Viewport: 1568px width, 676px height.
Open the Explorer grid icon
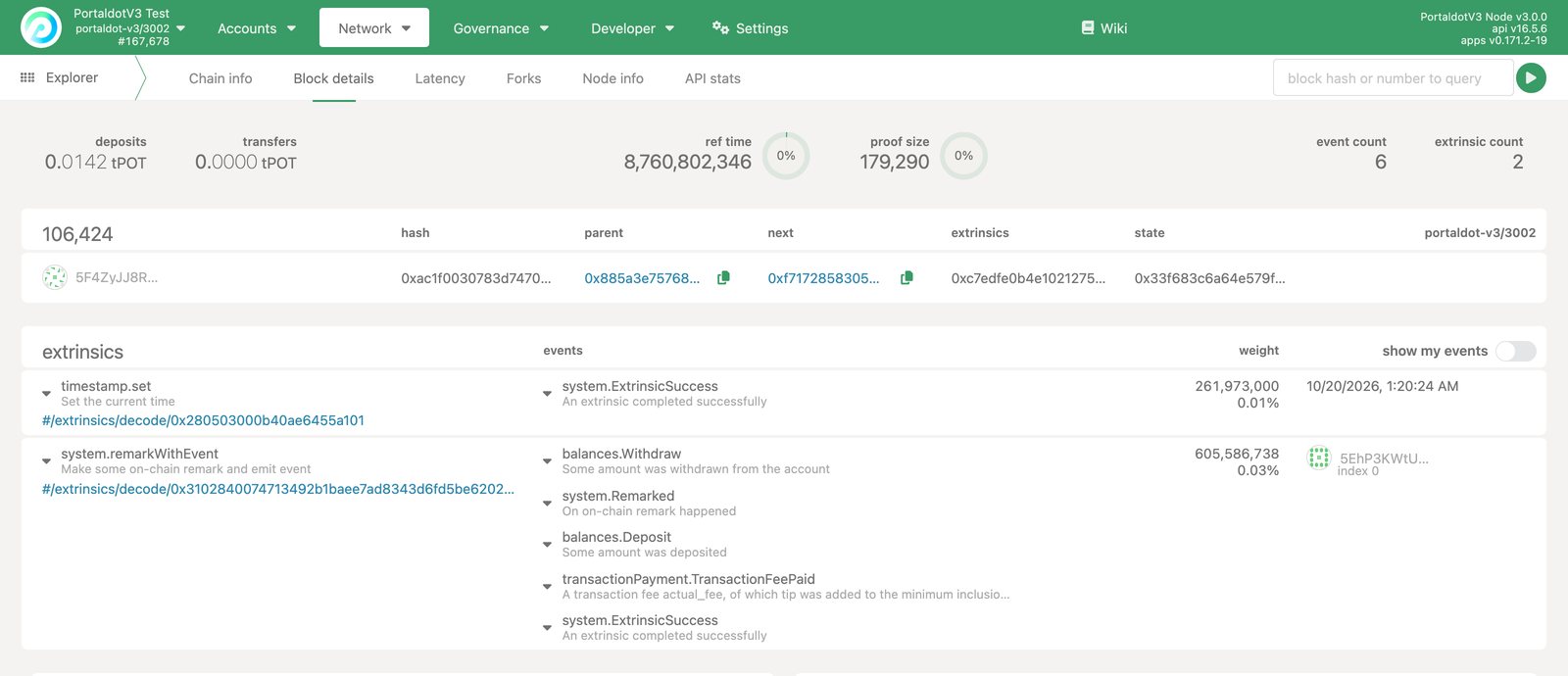click(27, 77)
